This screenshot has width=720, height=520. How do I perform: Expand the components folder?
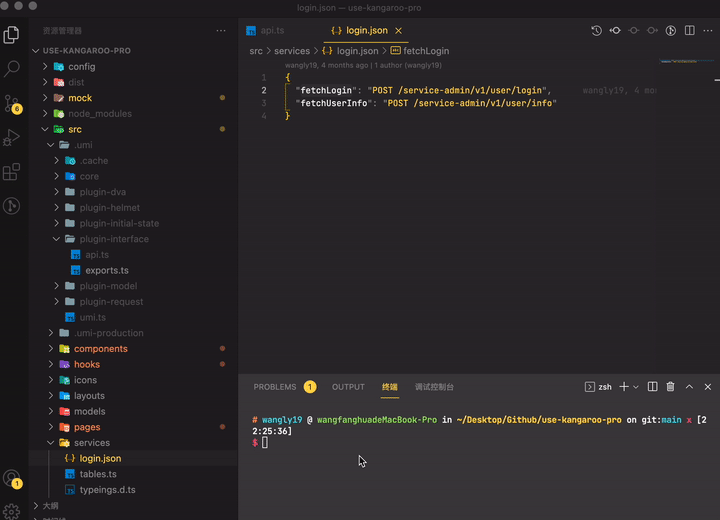coord(51,349)
